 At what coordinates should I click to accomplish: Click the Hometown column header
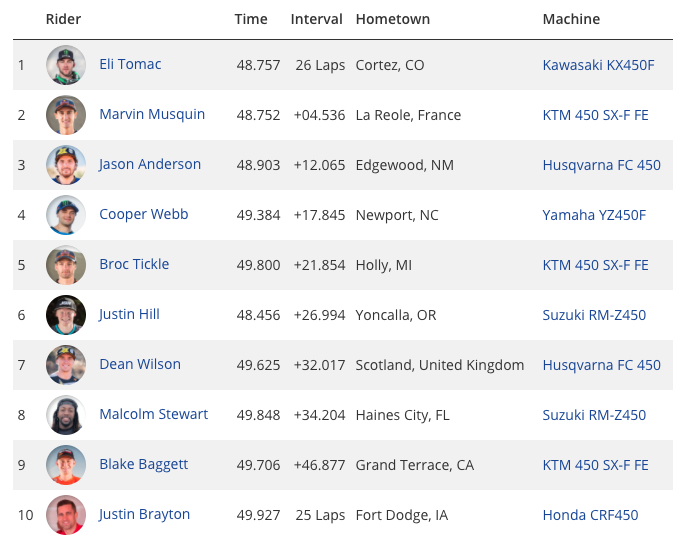(393, 19)
